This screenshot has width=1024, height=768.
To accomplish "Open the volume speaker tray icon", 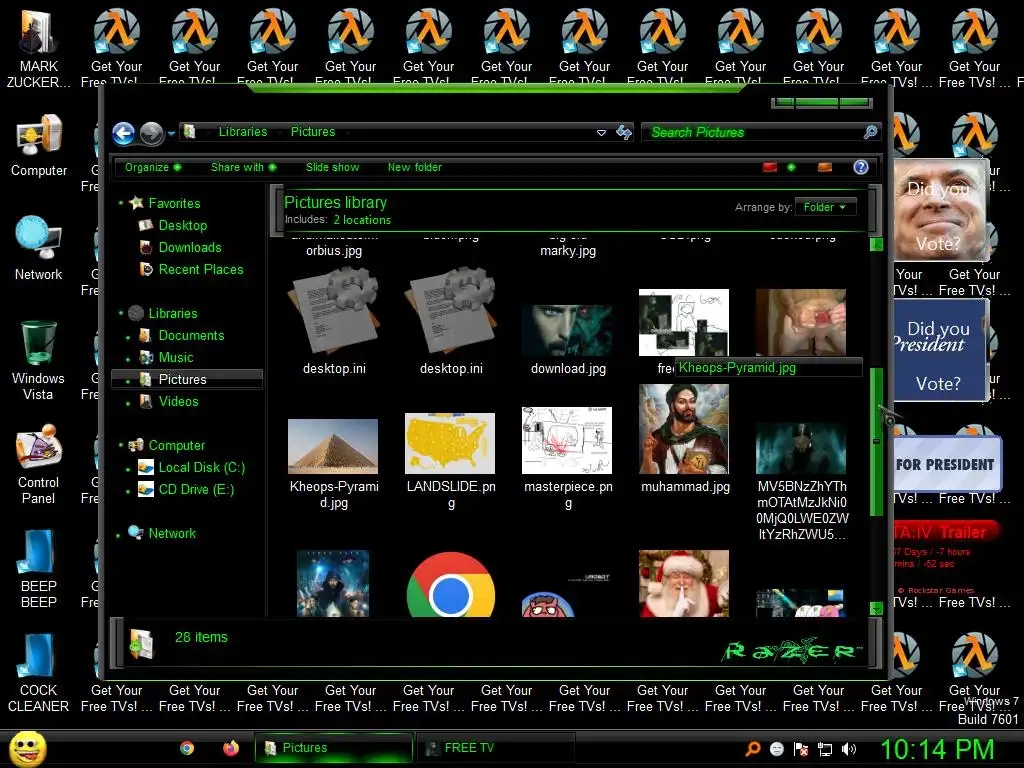I will click(849, 749).
